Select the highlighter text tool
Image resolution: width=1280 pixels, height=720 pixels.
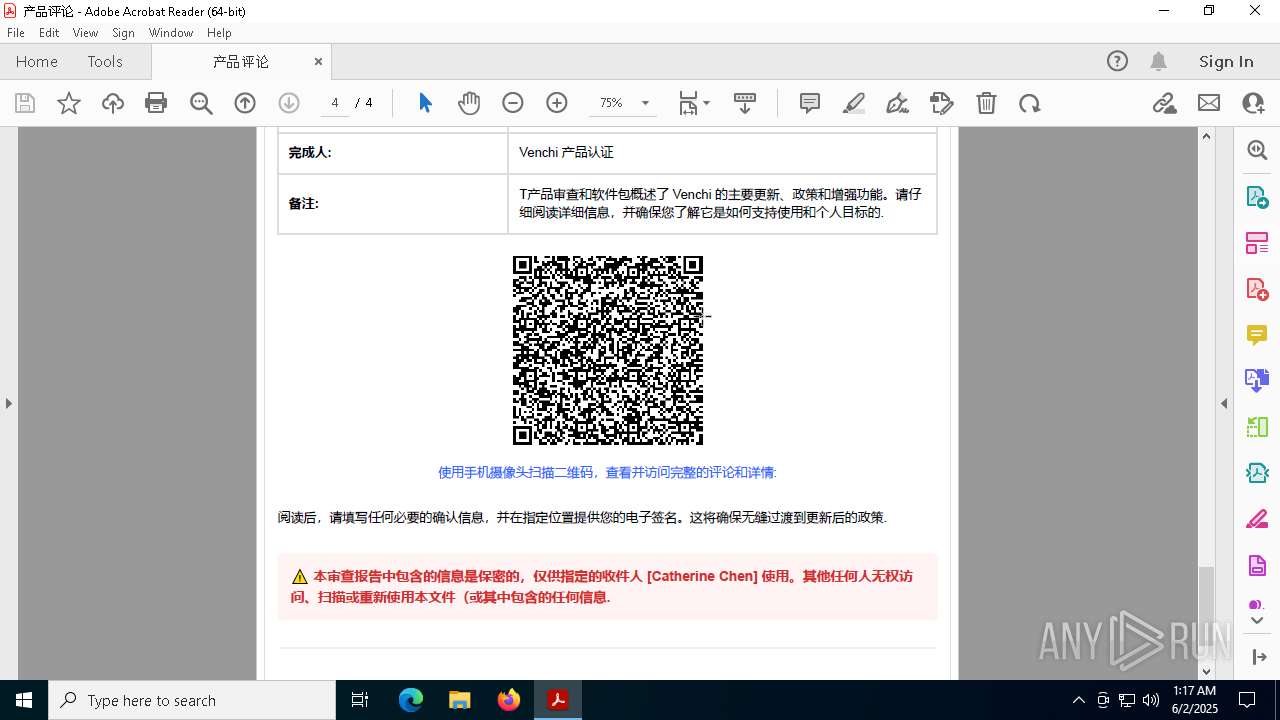click(854, 103)
